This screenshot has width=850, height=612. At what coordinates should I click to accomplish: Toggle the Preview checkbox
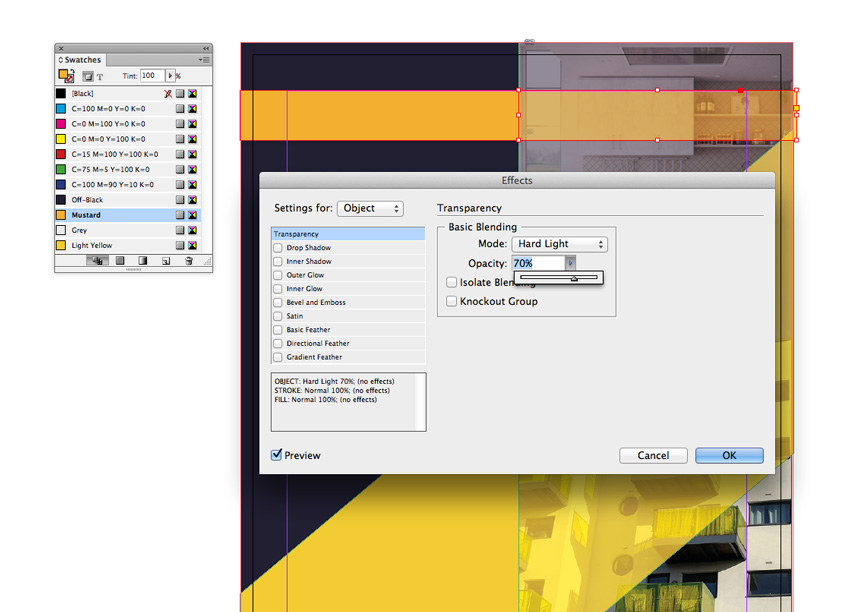click(x=277, y=455)
